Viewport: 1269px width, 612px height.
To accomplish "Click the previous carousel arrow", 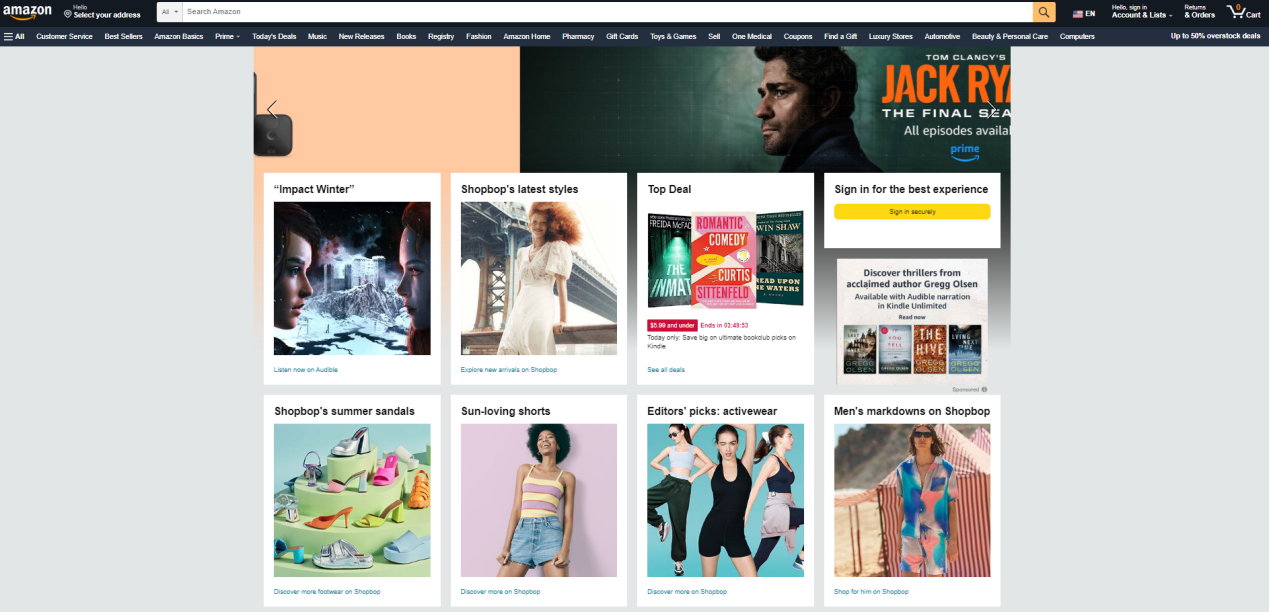I will (x=271, y=109).
